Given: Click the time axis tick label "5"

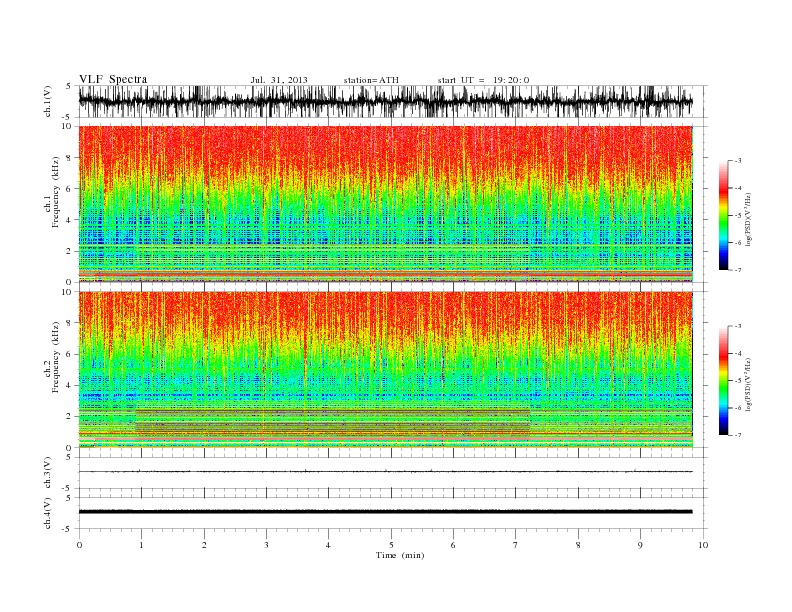Looking at the screenshot, I should point(391,545).
